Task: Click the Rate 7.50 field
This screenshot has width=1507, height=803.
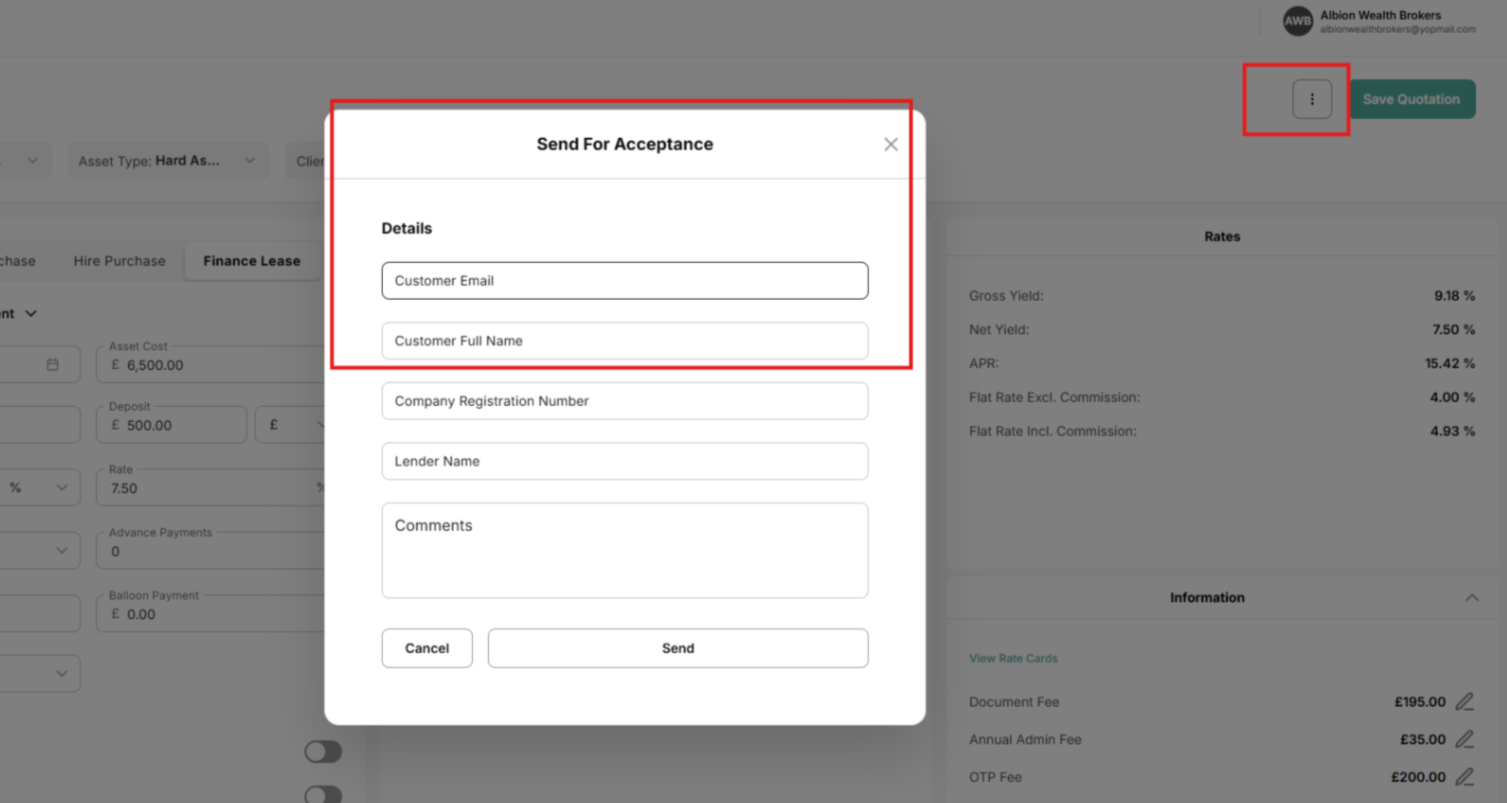Action: 212,488
